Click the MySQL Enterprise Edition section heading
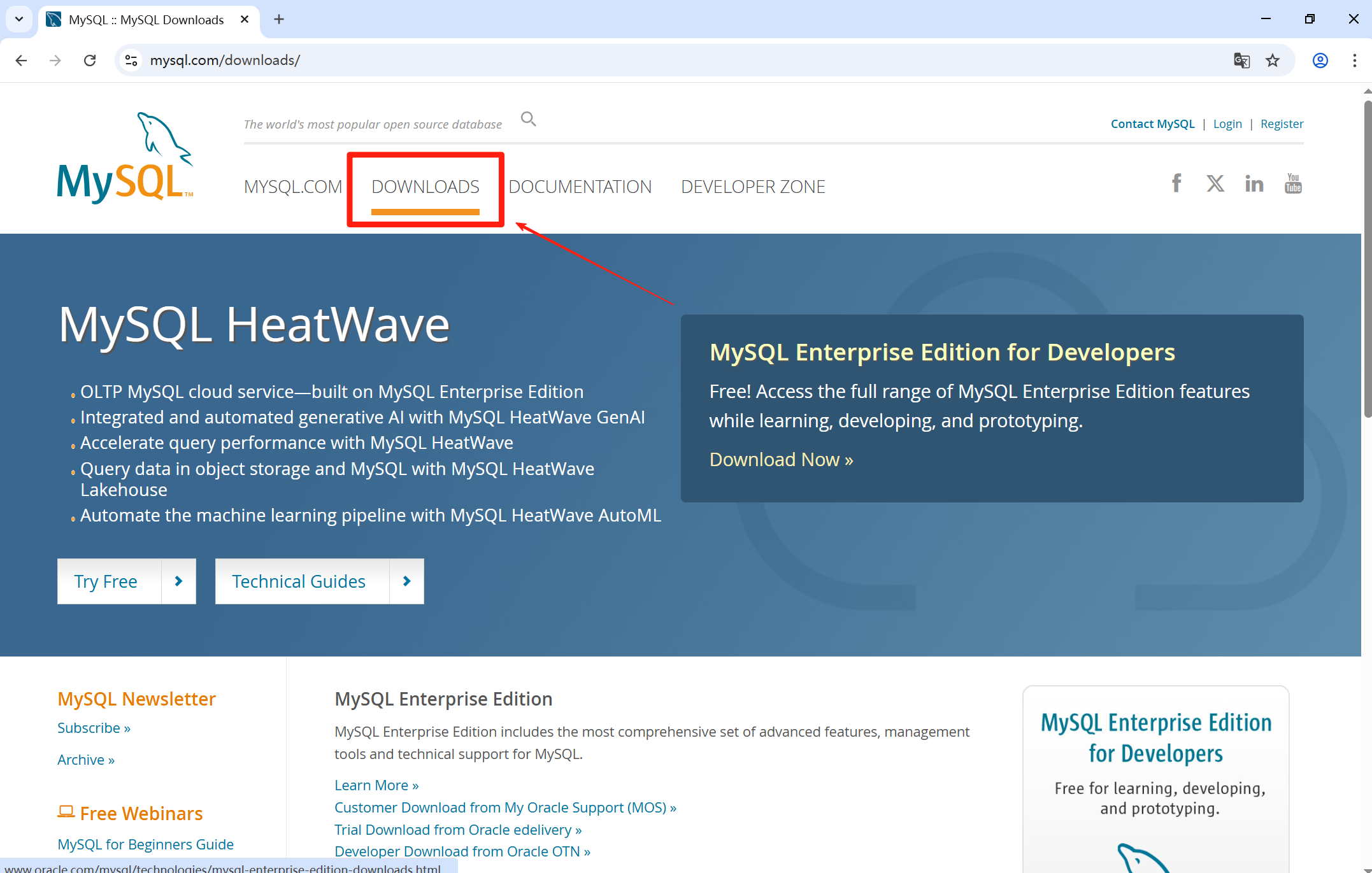This screenshot has height=873, width=1372. coord(443,699)
